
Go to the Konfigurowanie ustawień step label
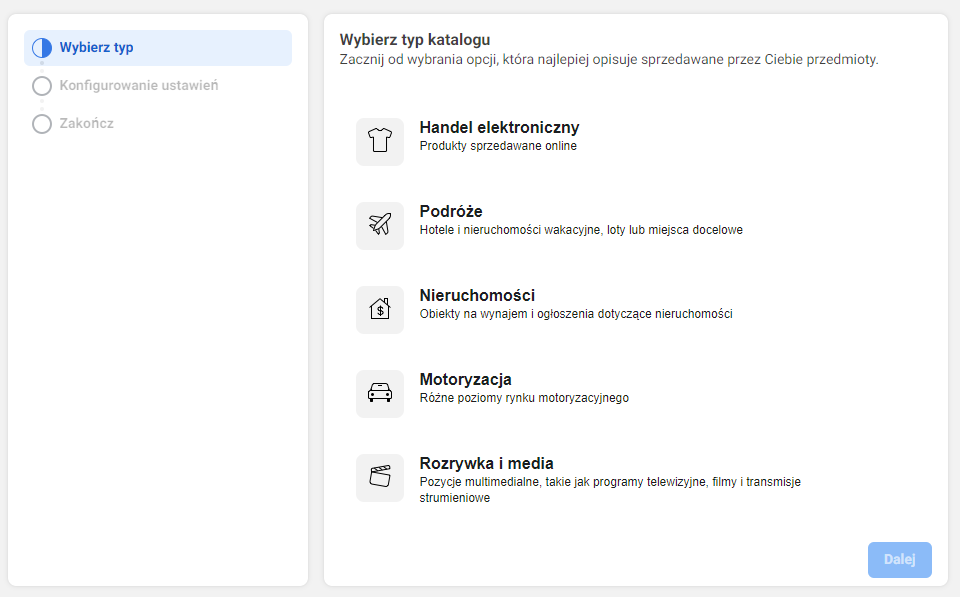139,86
